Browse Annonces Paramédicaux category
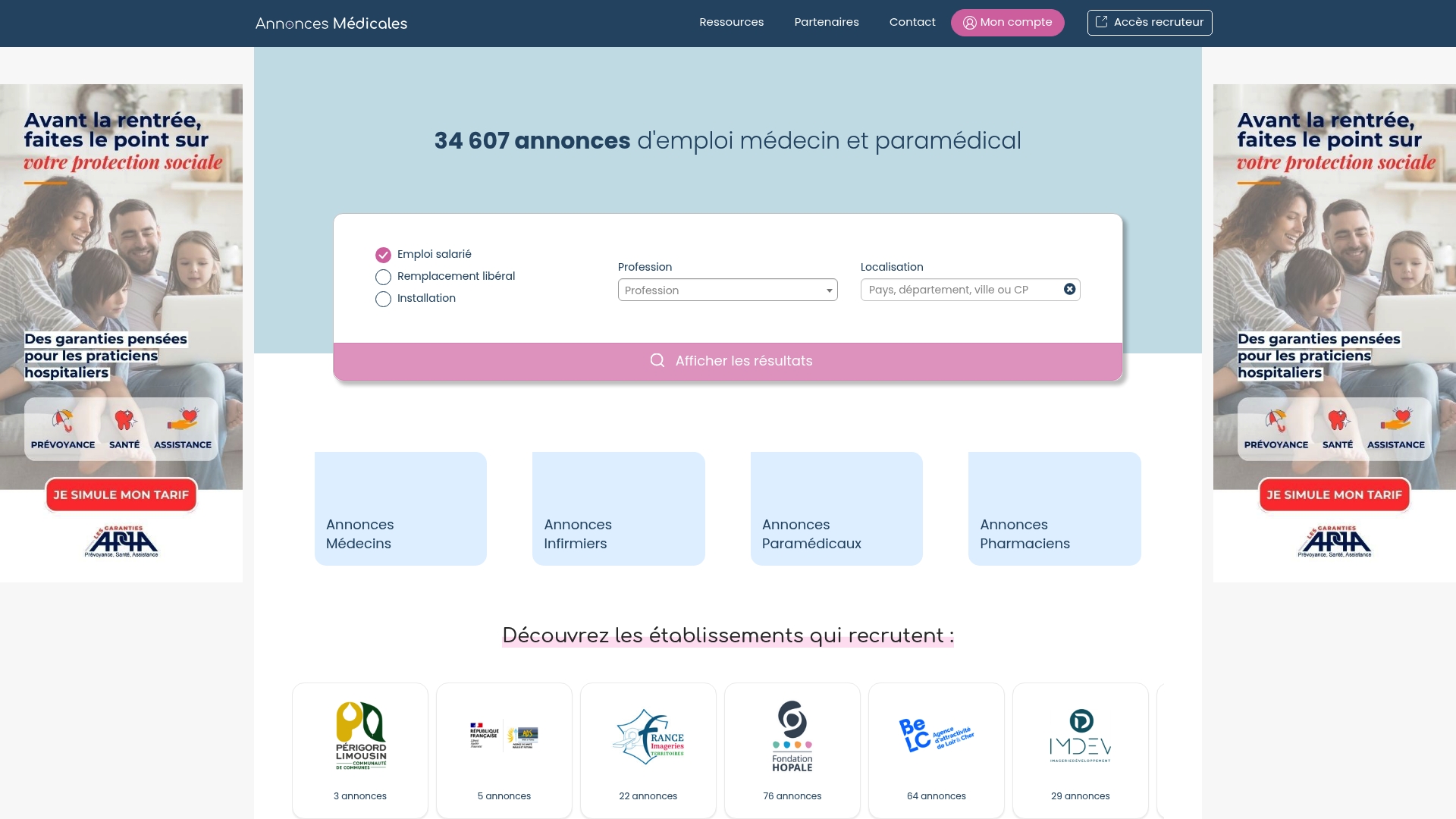 click(x=836, y=508)
